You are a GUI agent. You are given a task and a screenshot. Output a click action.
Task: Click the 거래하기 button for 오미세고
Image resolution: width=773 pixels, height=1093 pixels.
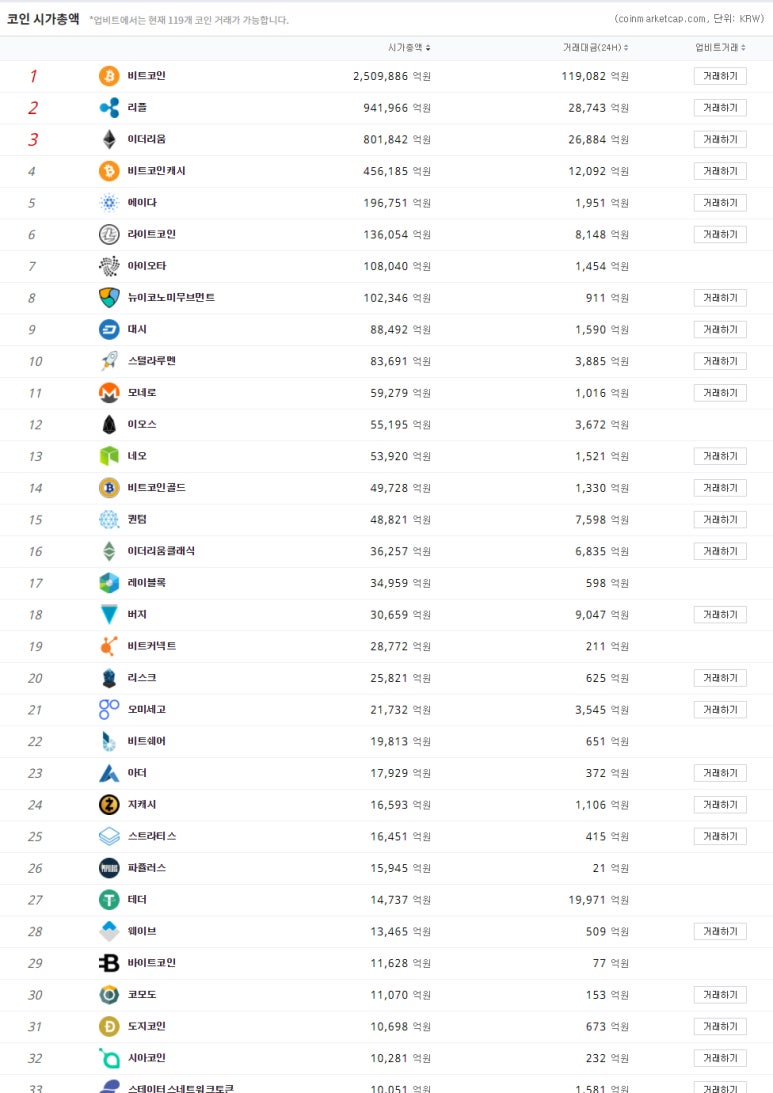coord(720,710)
